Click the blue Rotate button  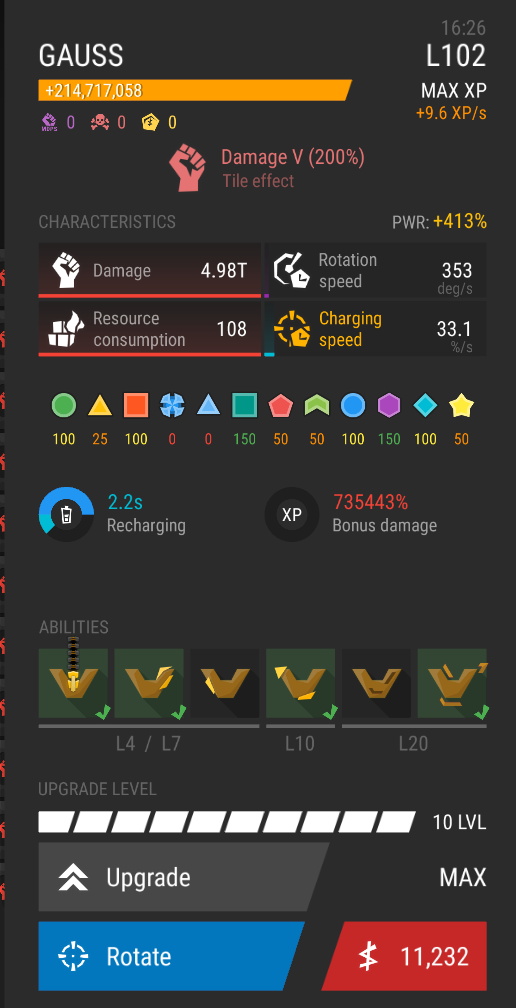coord(171,956)
